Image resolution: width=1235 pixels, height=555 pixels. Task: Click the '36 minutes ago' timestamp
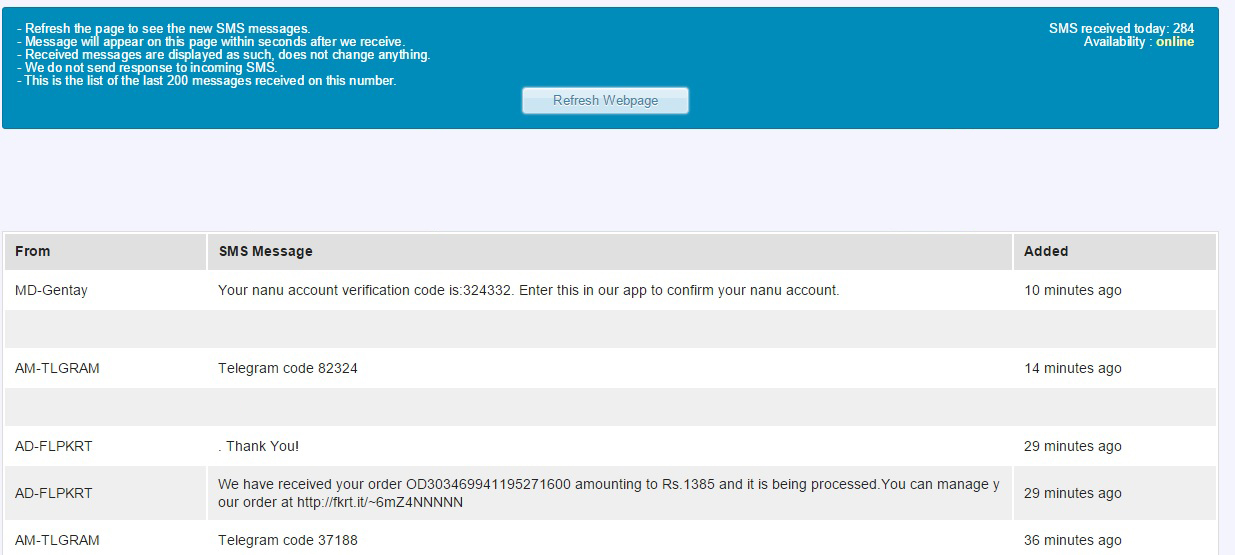coord(1073,540)
